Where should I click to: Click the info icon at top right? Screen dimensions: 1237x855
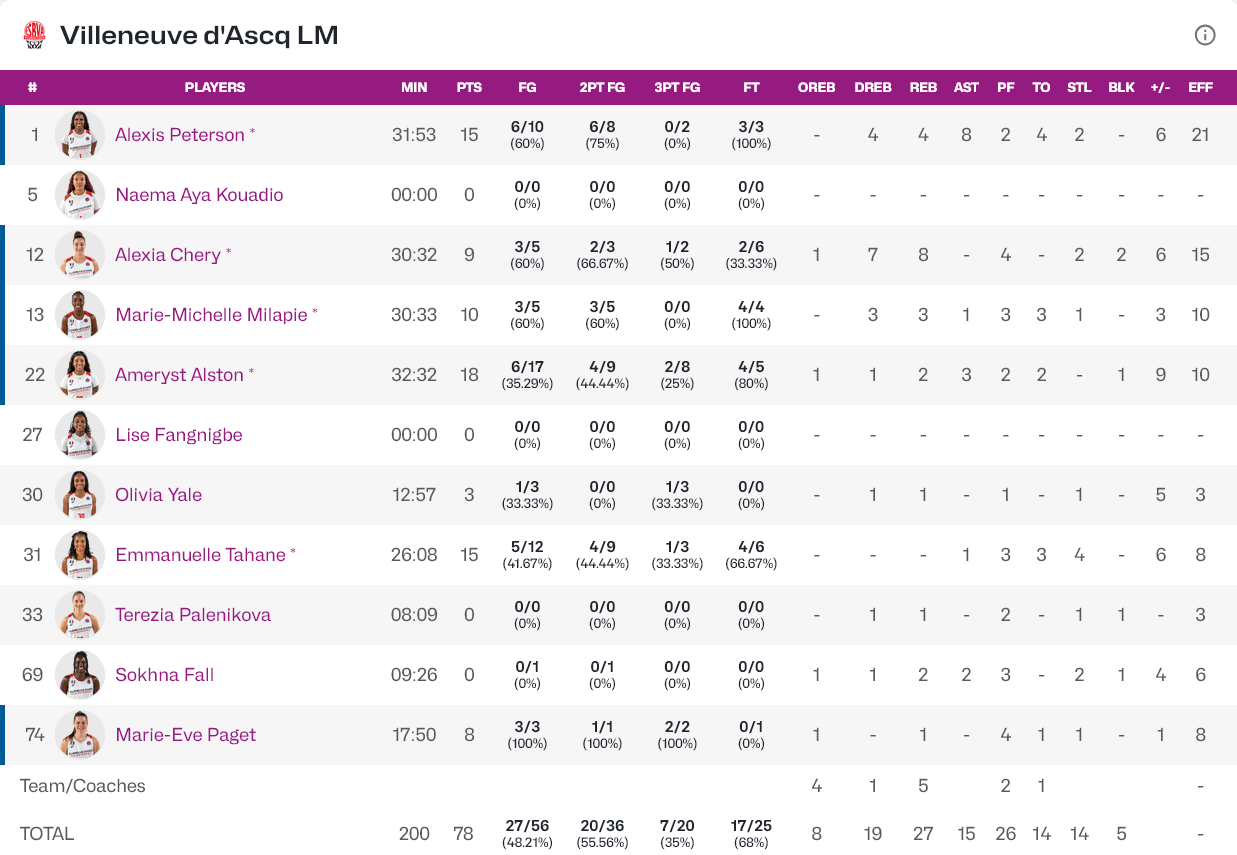(x=1205, y=35)
